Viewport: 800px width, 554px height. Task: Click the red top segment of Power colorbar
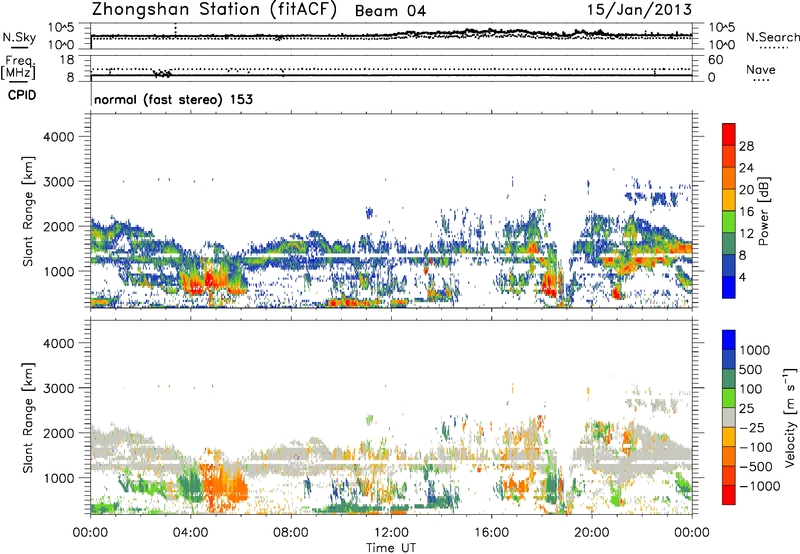[729, 134]
